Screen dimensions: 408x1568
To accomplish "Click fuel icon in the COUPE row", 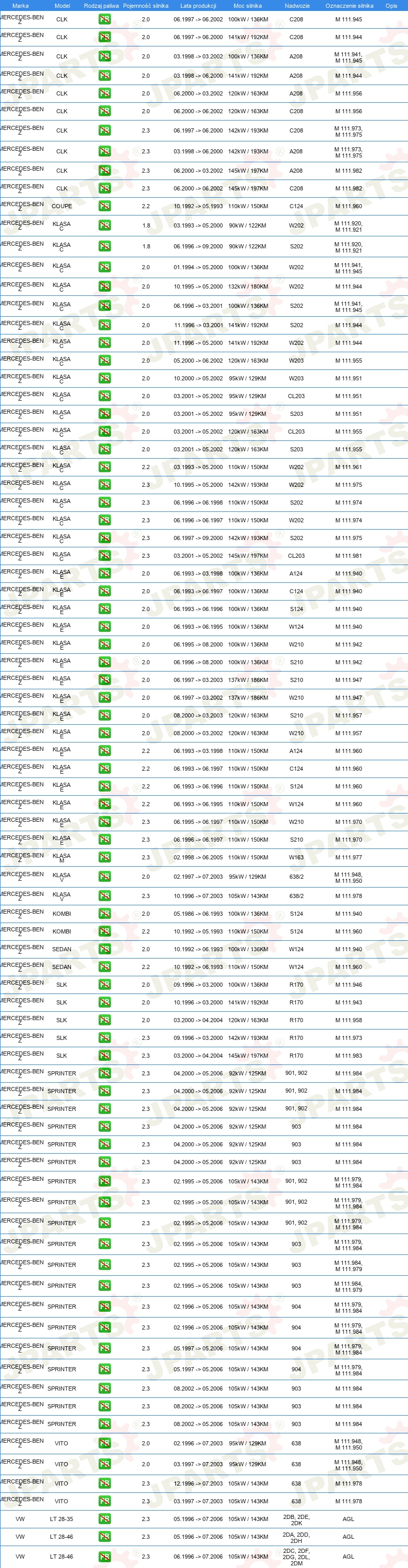I will (x=105, y=206).
